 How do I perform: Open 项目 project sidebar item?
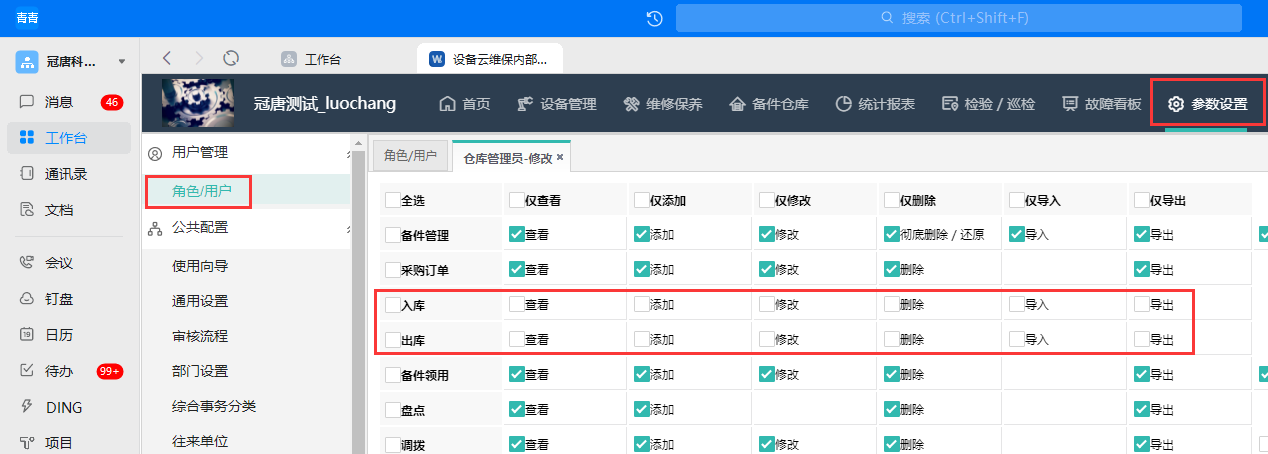pos(59,443)
